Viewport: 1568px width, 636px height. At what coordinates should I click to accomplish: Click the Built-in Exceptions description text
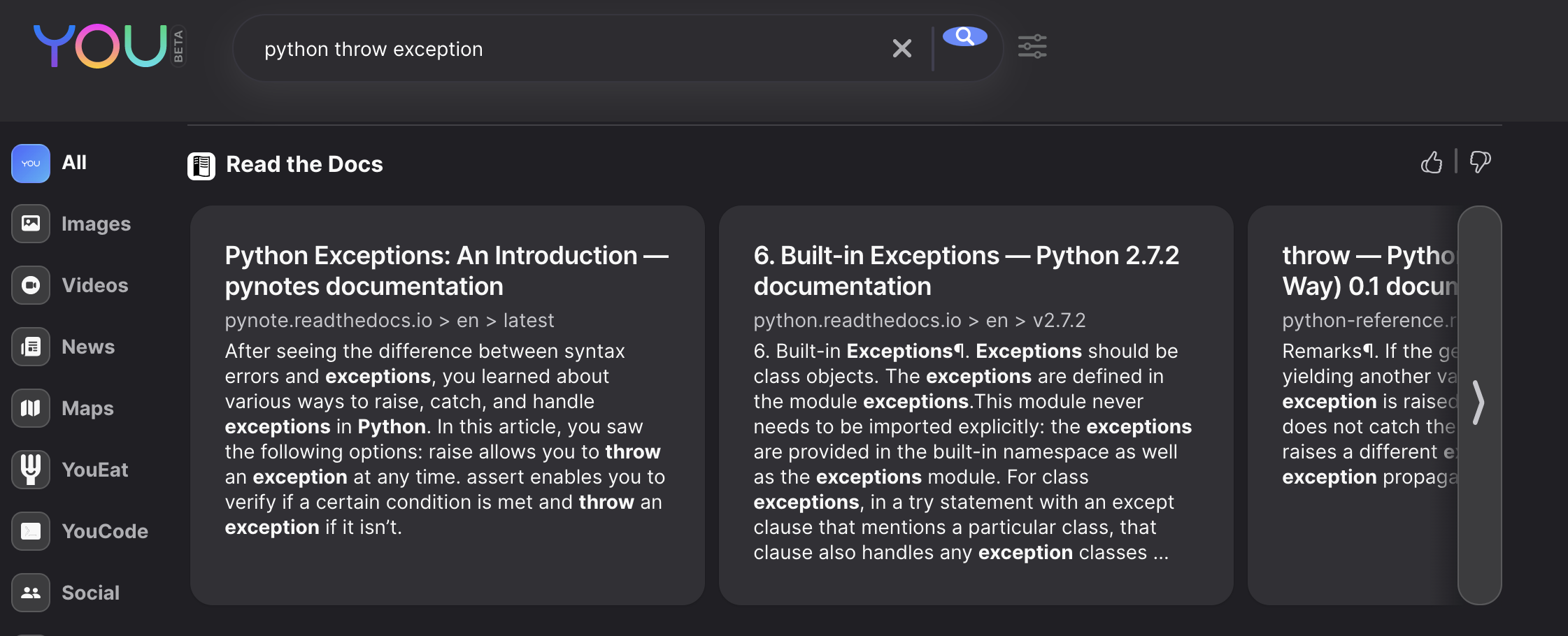[973, 451]
